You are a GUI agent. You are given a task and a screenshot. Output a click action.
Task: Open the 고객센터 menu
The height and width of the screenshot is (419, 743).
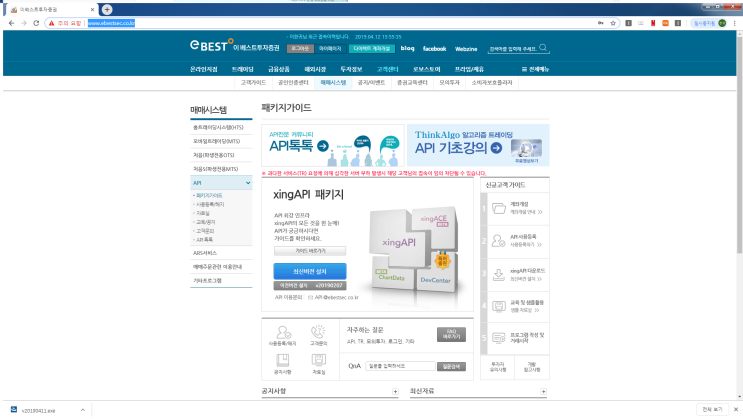(388, 69)
